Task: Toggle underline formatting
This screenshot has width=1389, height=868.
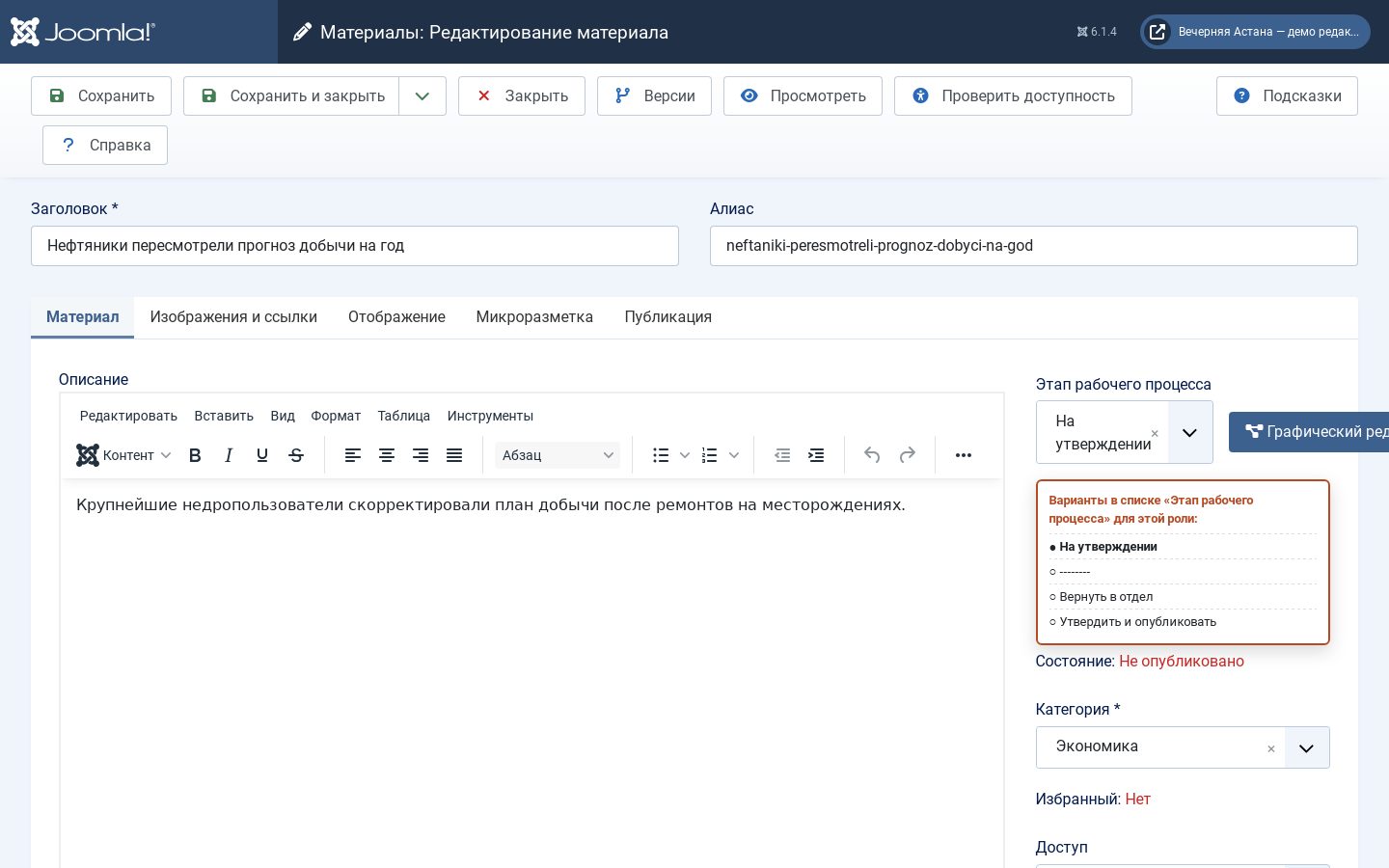Action: pos(262,455)
